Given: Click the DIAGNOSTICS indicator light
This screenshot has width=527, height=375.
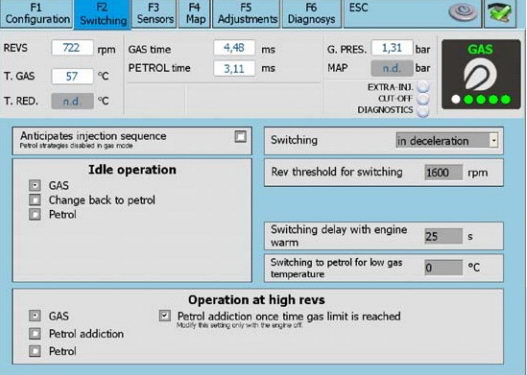Looking at the screenshot, I should (x=423, y=110).
